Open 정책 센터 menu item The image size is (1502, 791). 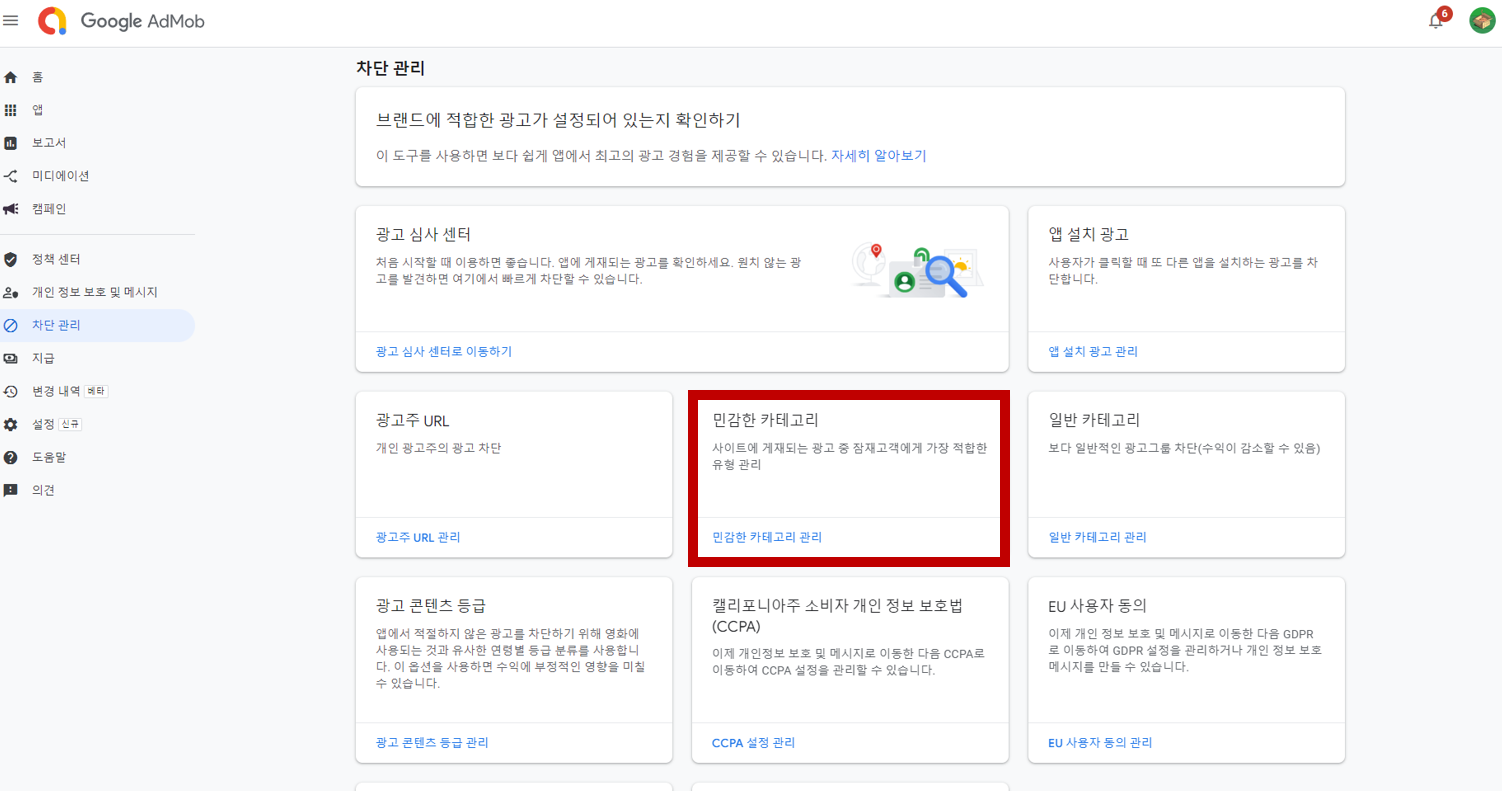(x=56, y=259)
